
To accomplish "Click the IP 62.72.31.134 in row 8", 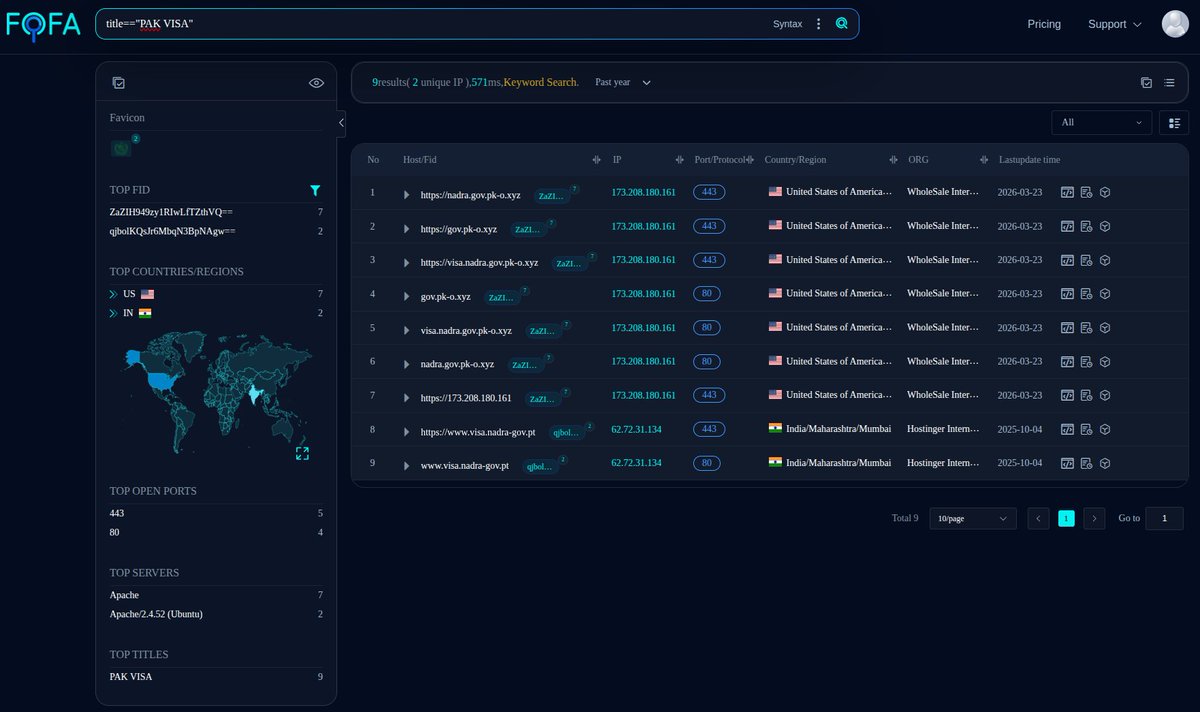I will point(636,430).
